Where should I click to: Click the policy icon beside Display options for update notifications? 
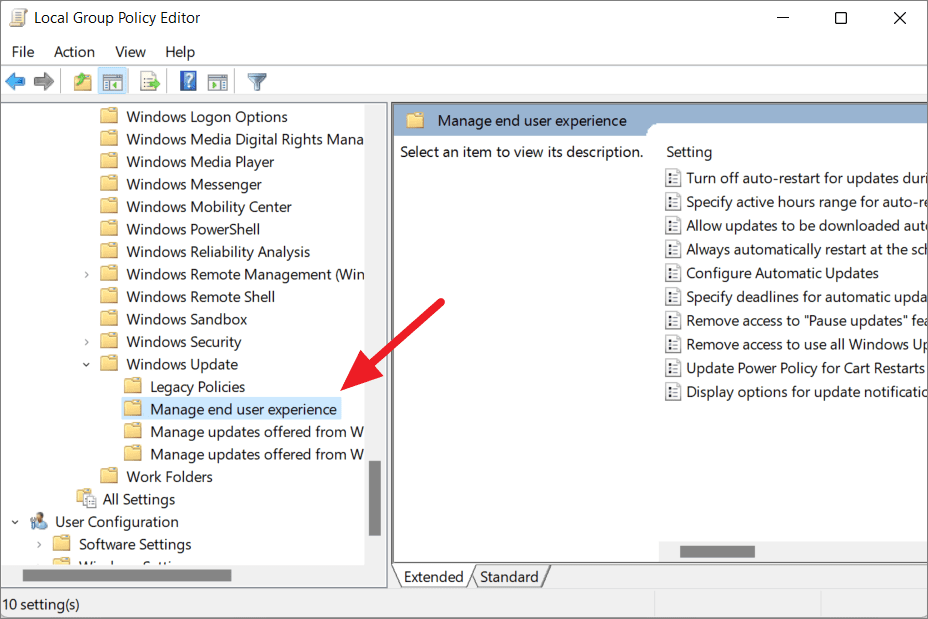(673, 391)
